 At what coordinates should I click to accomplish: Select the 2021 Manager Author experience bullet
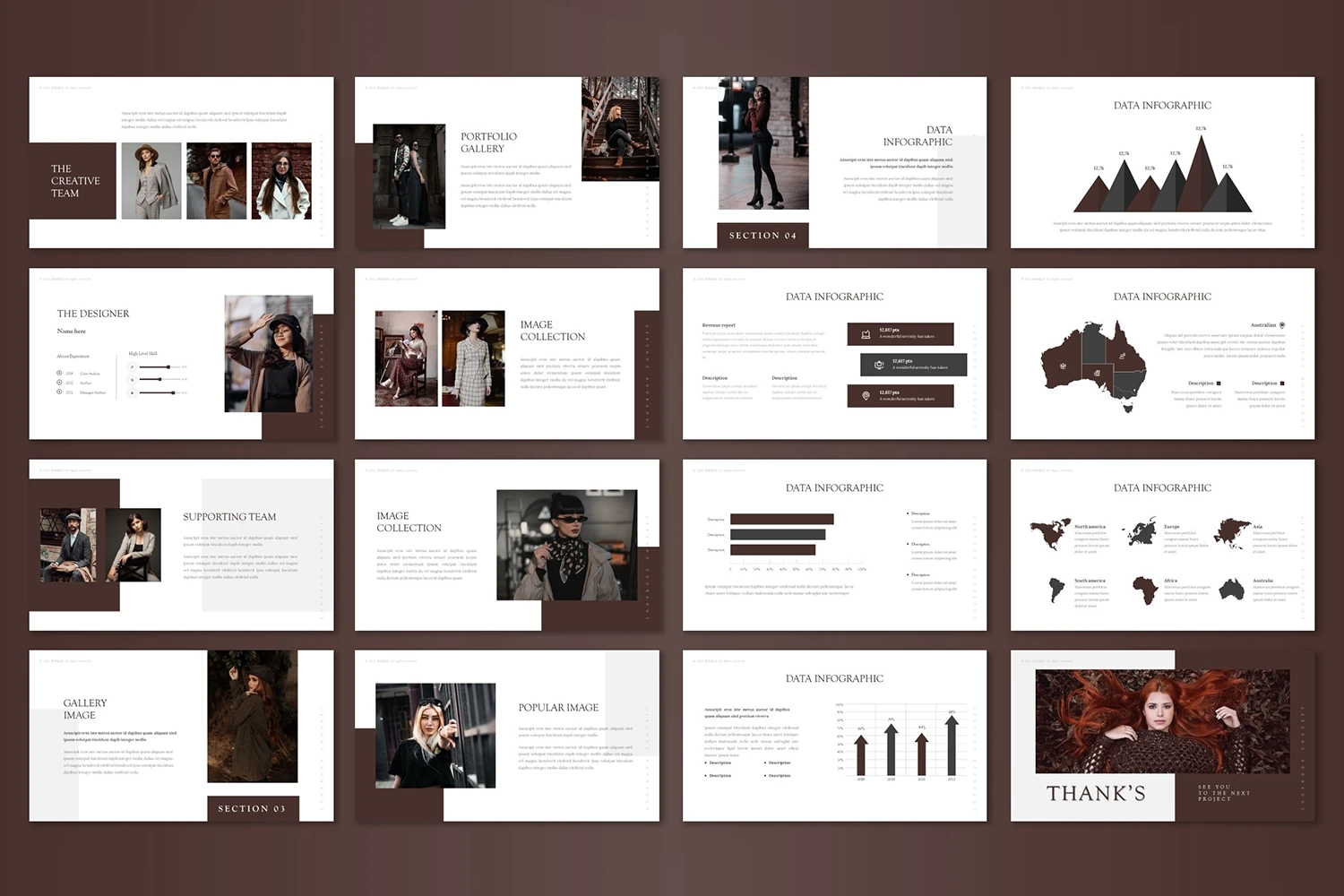[60, 392]
